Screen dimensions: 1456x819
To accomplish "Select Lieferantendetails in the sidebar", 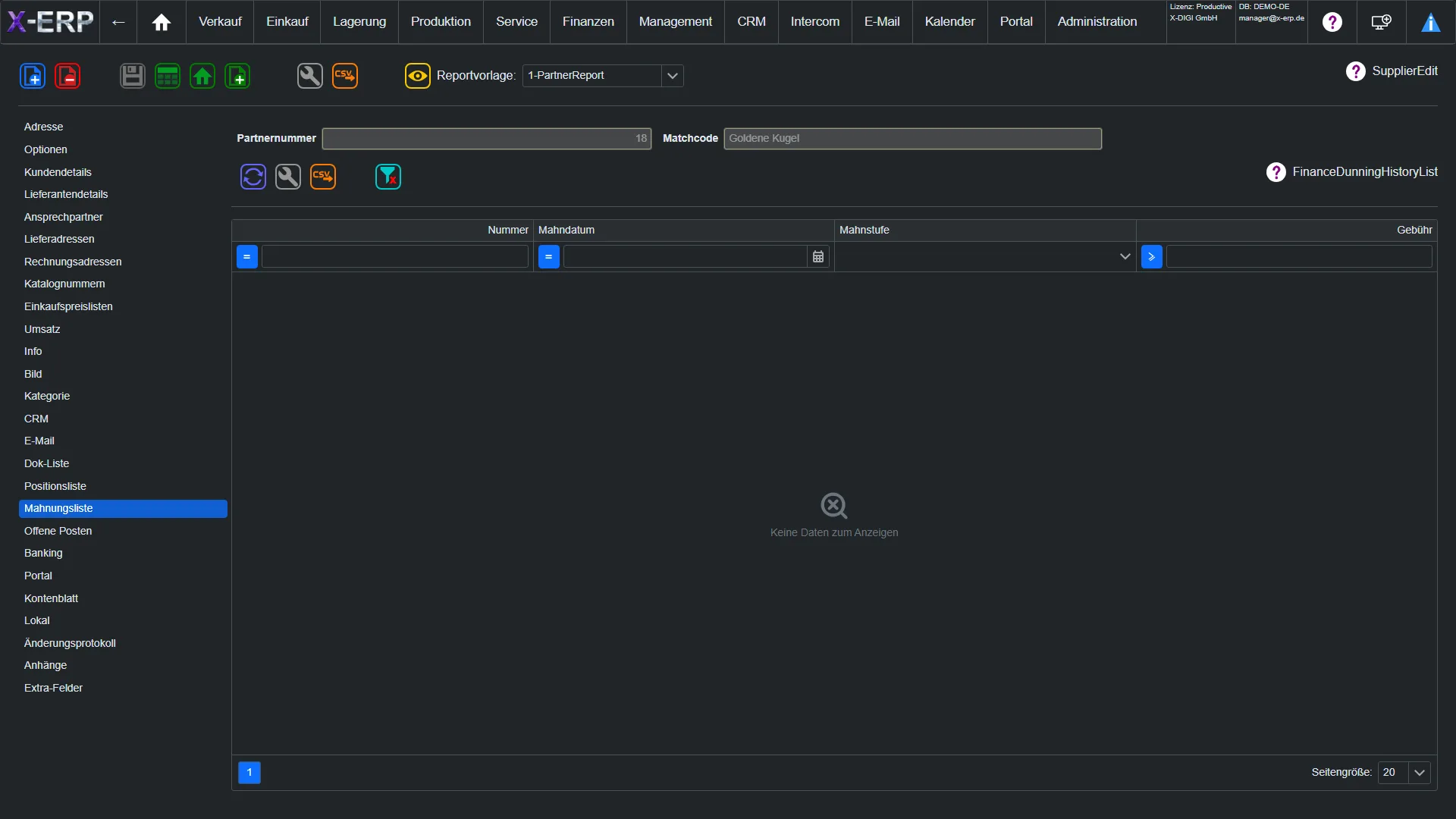I will [123, 194].
